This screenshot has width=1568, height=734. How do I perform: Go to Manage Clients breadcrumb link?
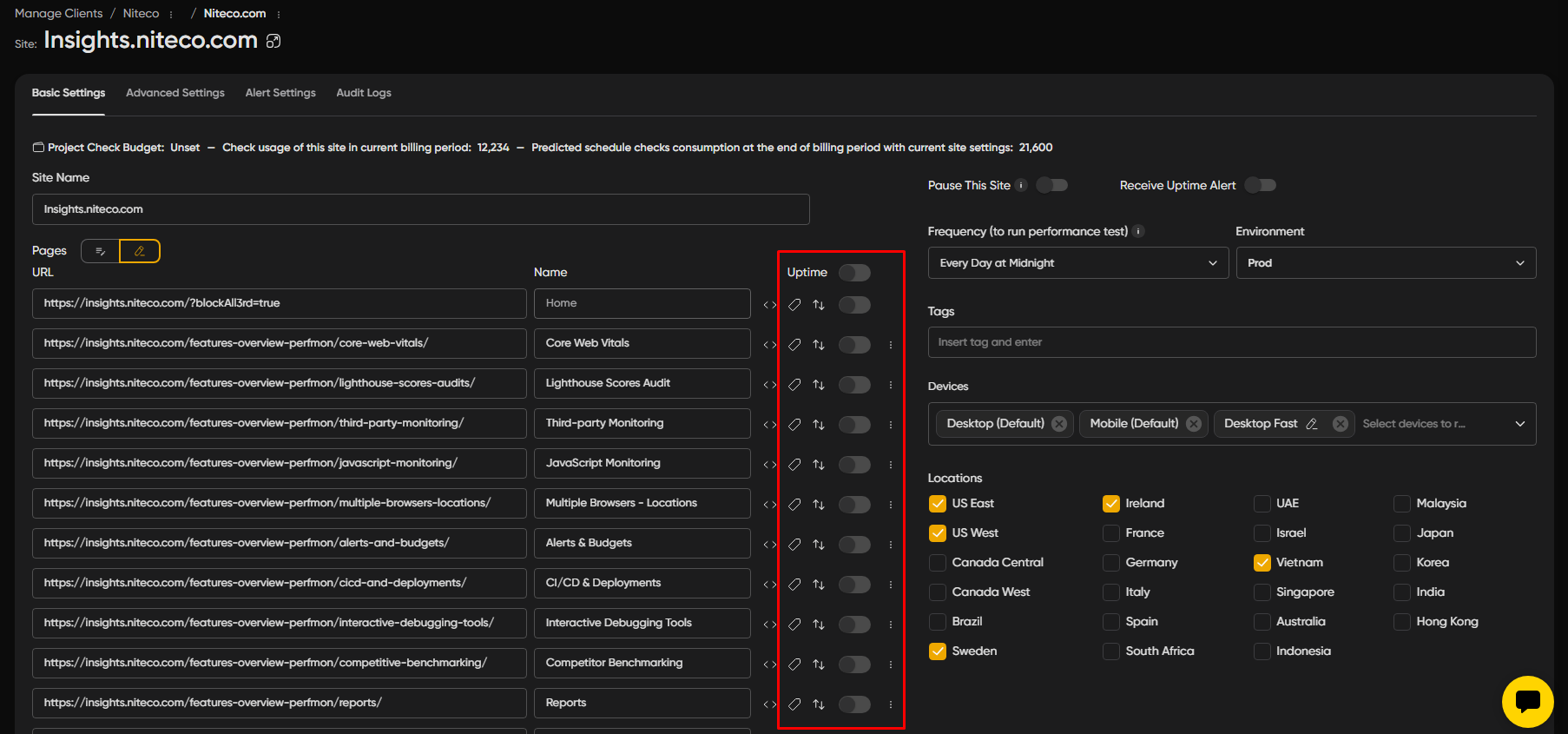[58, 13]
